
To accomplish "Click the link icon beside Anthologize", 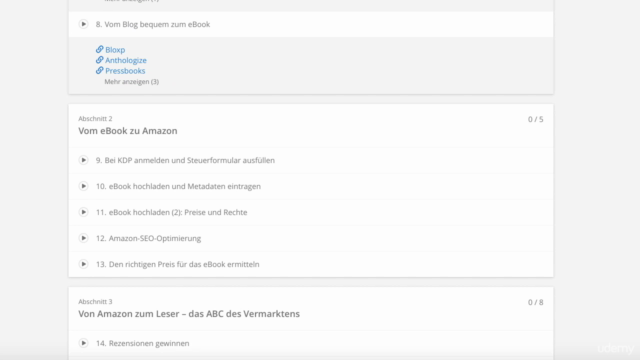I will click(x=100, y=60).
